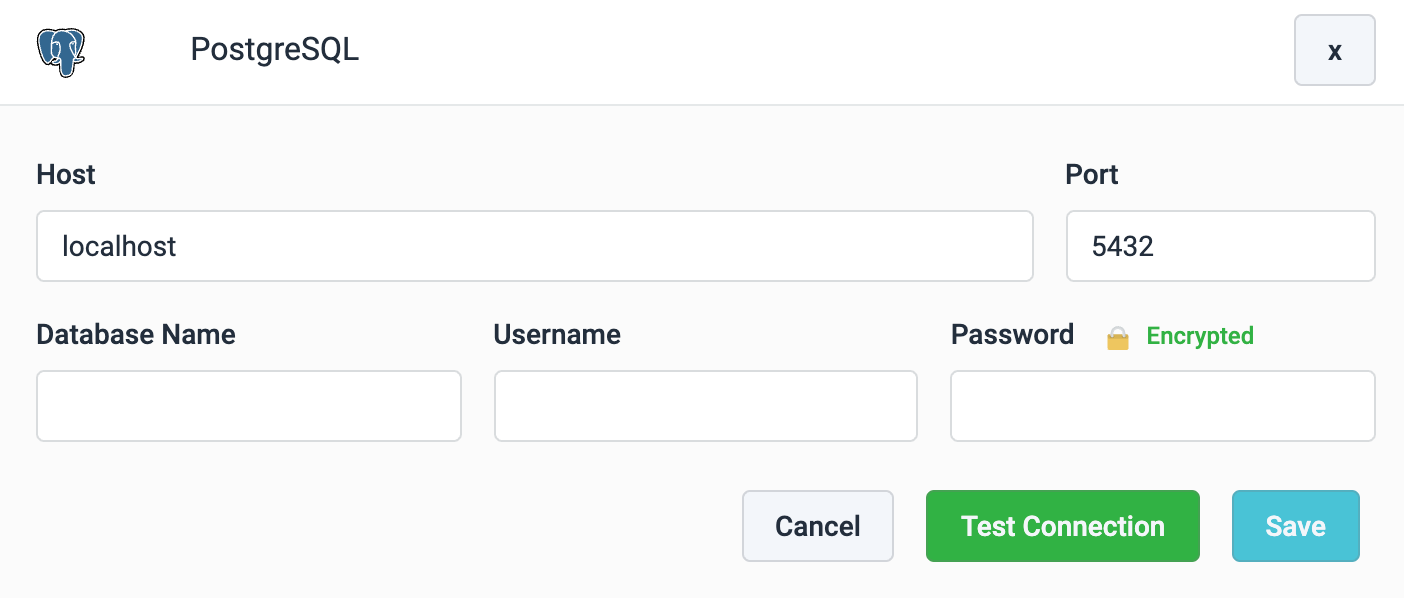Click into the Port field

[x=1220, y=246]
